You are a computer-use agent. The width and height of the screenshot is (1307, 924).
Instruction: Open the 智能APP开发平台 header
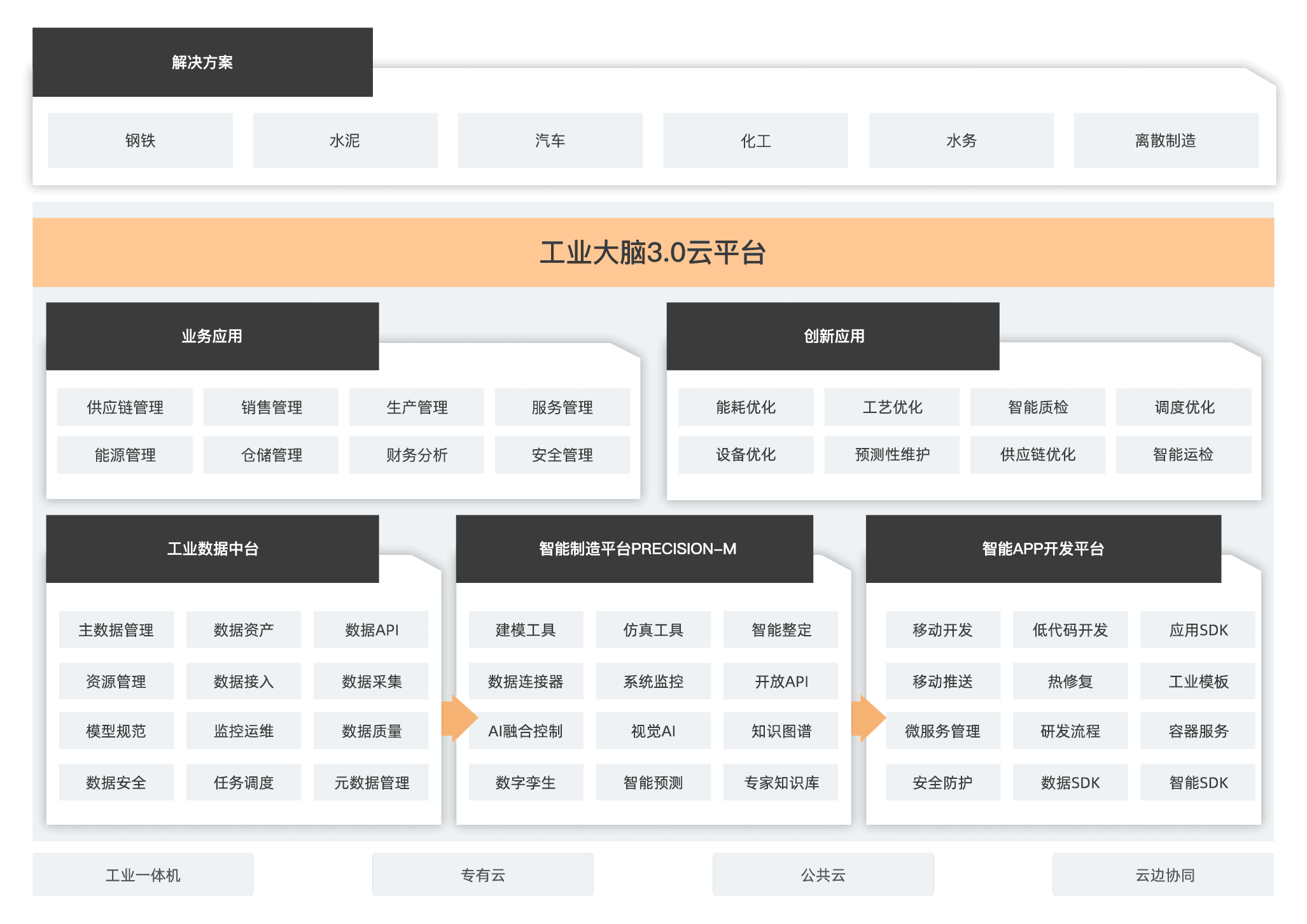tap(1043, 549)
